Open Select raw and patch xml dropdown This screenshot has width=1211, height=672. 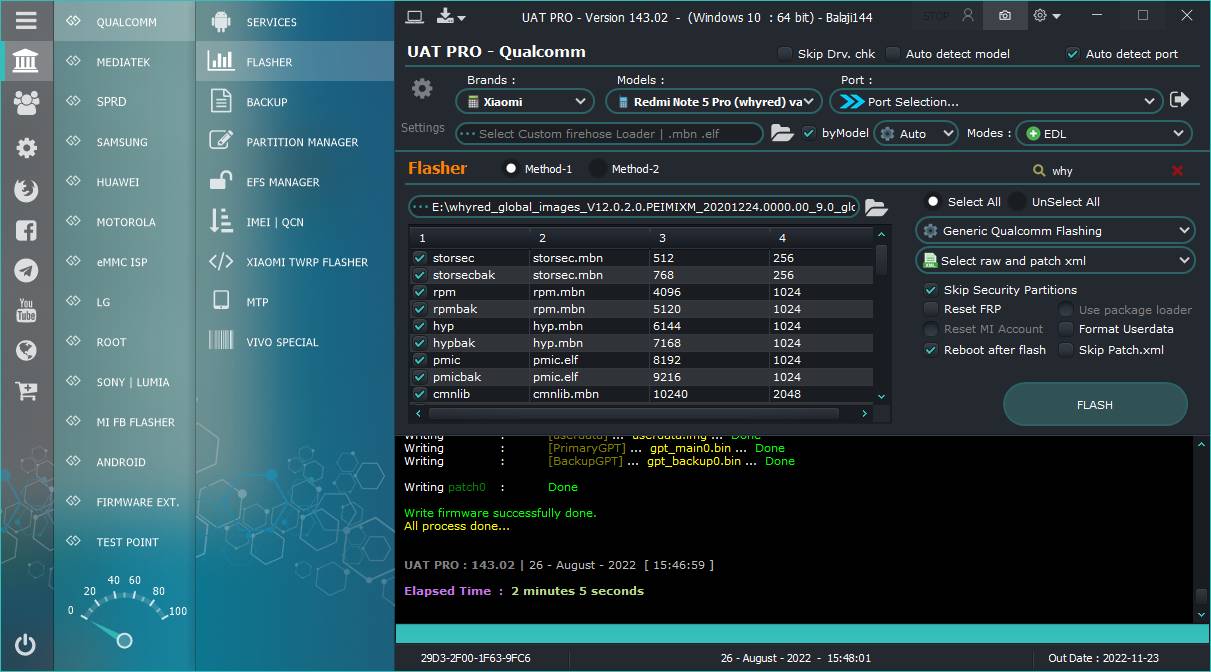(1055, 261)
